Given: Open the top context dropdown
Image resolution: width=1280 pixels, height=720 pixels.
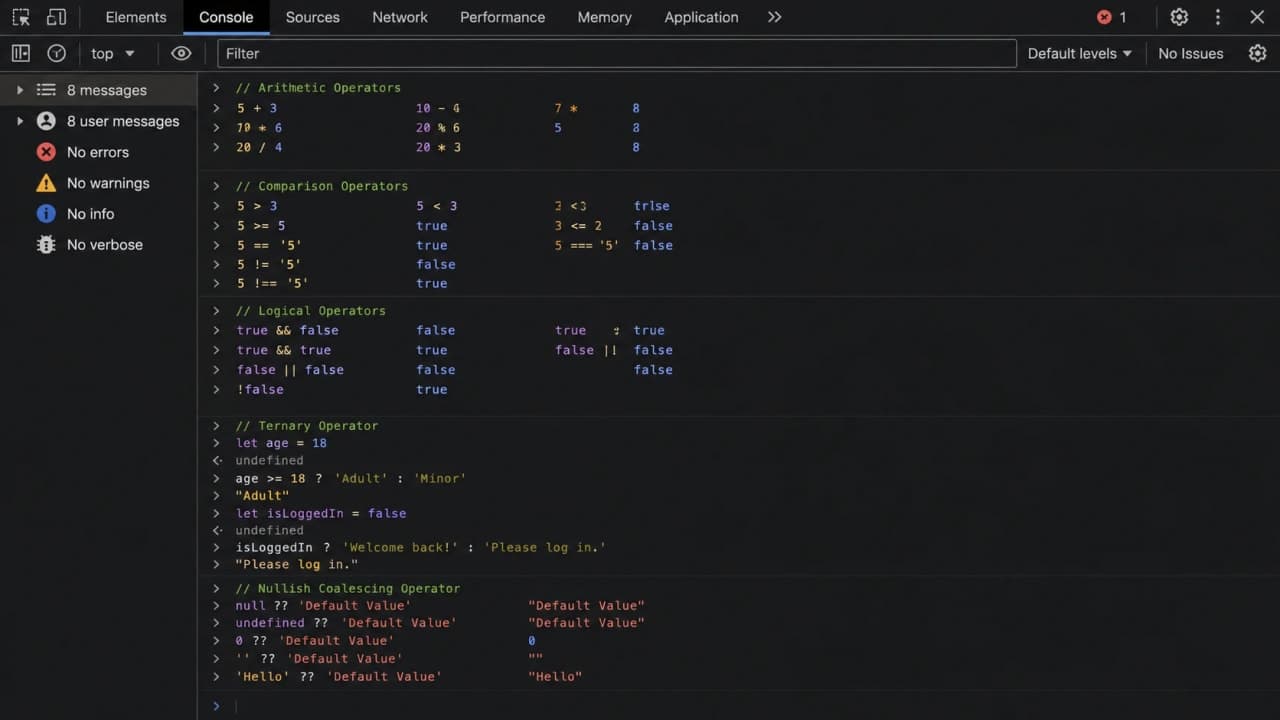Looking at the screenshot, I should click(x=112, y=53).
